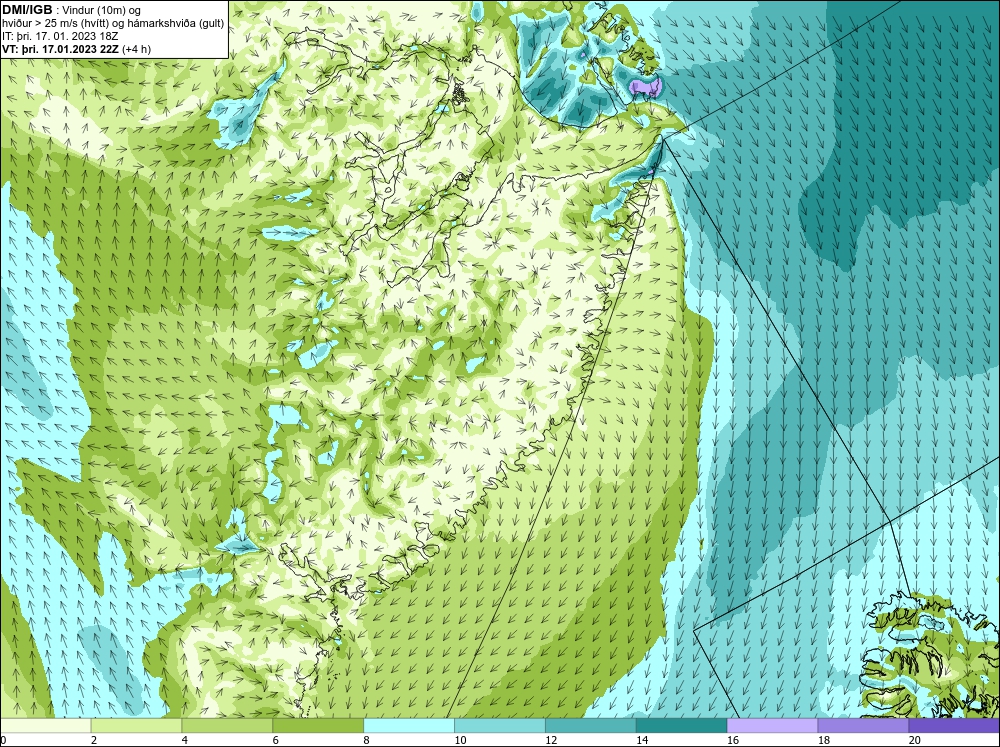Screen dimensions: 1000x747
Task: Click the 'Vindur (10m) og' label
Action: pos(103,11)
